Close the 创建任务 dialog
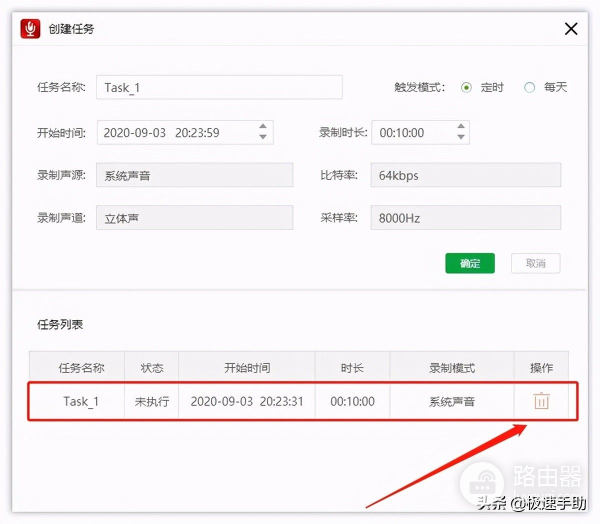600x524 pixels. [x=571, y=29]
